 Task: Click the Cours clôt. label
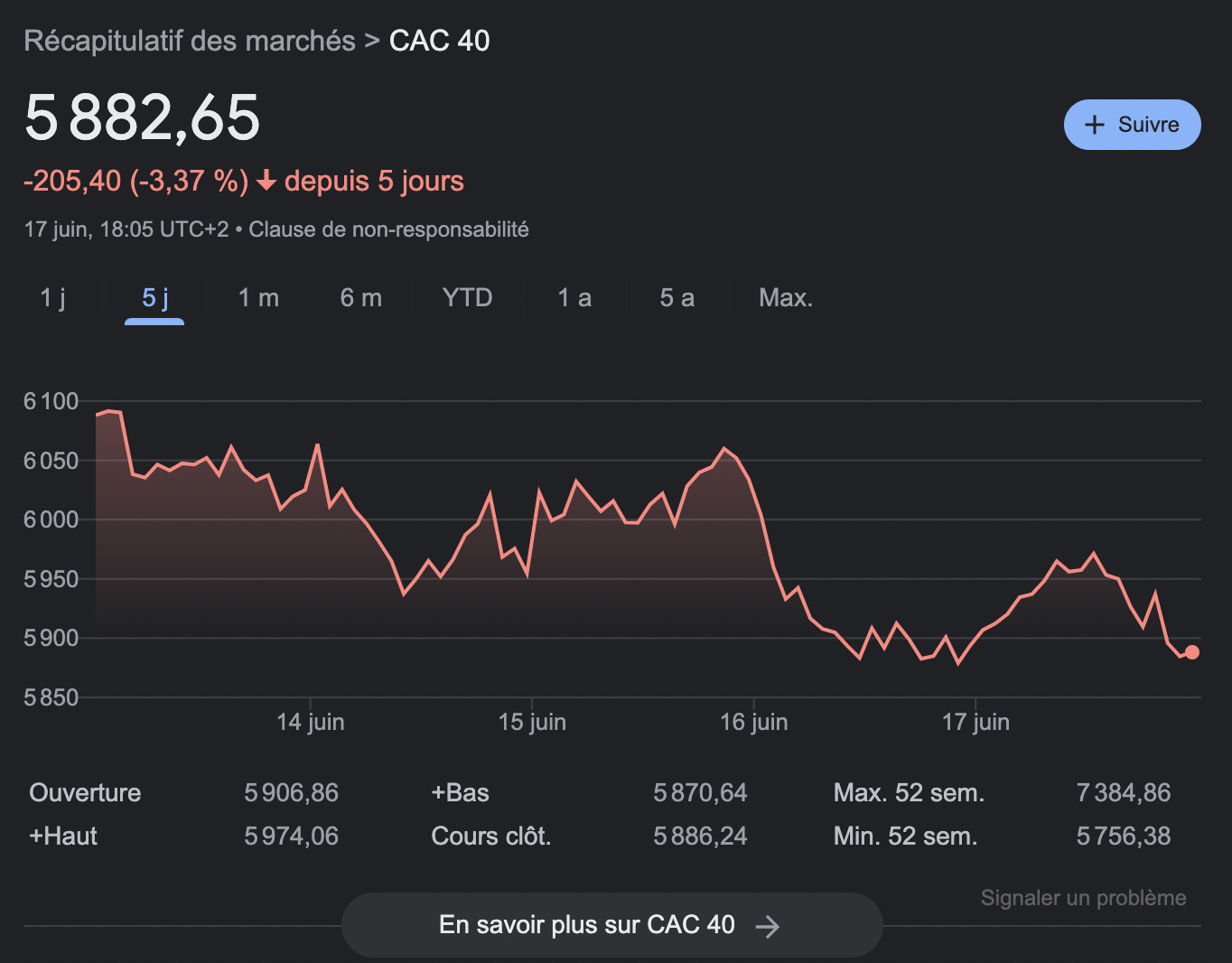tap(491, 837)
